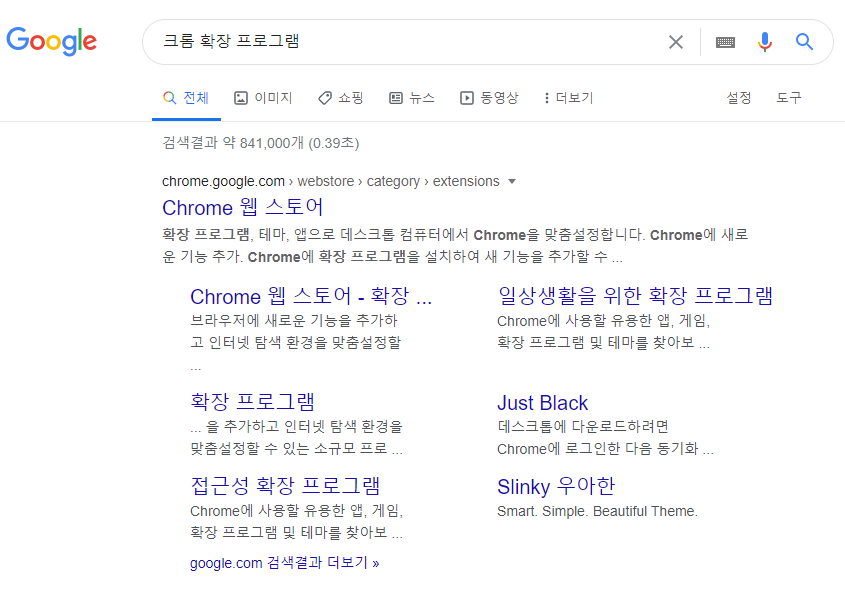The height and width of the screenshot is (589, 845).
Task: Open 접근성 확장 프로그램 sitelink
Action: [285, 486]
